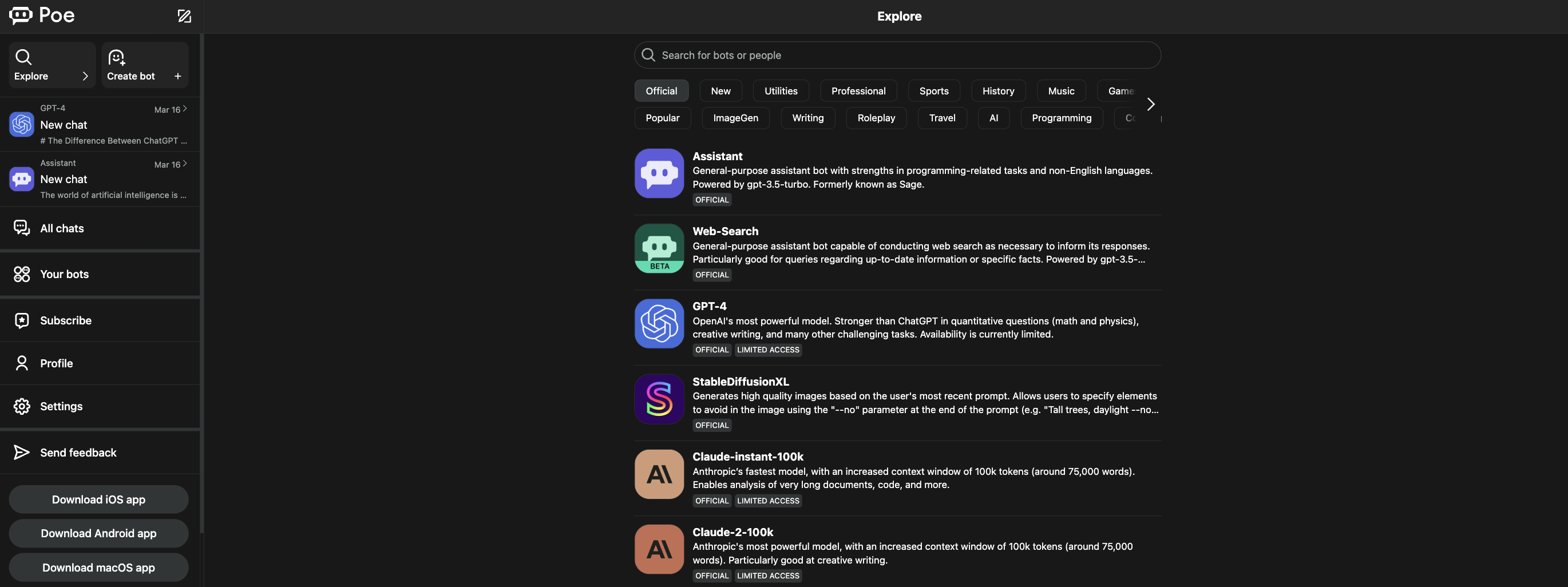Click the Explore magnifier icon in sidebar
The height and width of the screenshot is (587, 1568).
(x=23, y=57)
